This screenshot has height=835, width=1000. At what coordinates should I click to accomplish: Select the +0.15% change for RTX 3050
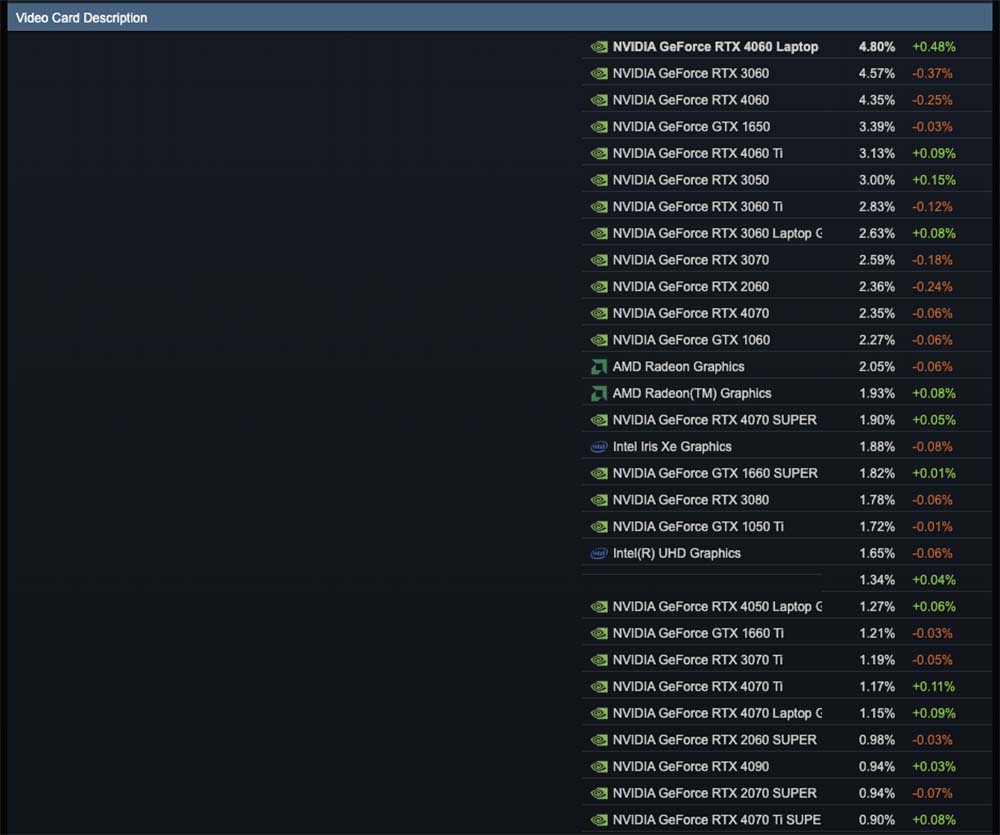[934, 180]
